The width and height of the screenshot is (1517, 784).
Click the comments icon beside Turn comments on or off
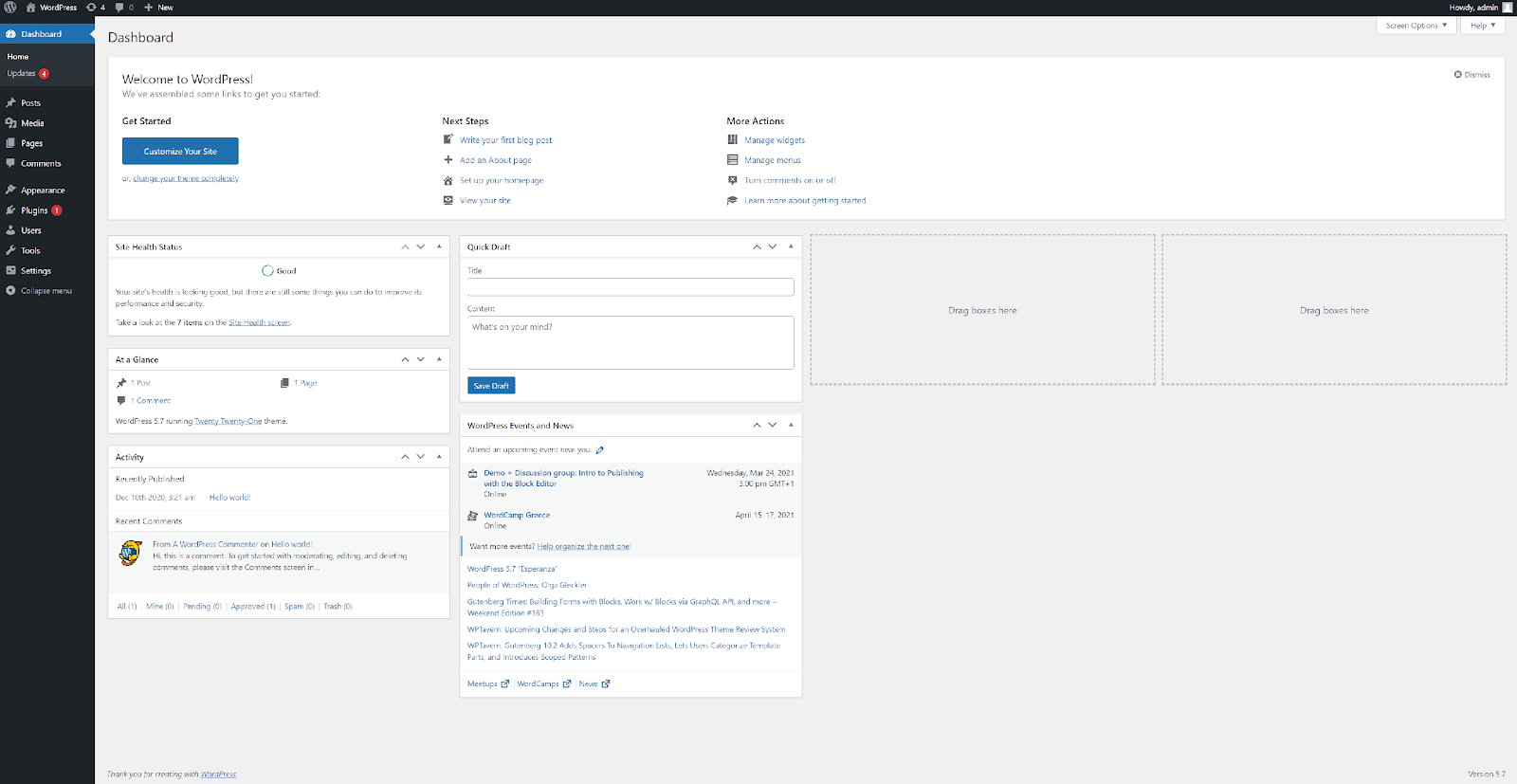tap(733, 180)
